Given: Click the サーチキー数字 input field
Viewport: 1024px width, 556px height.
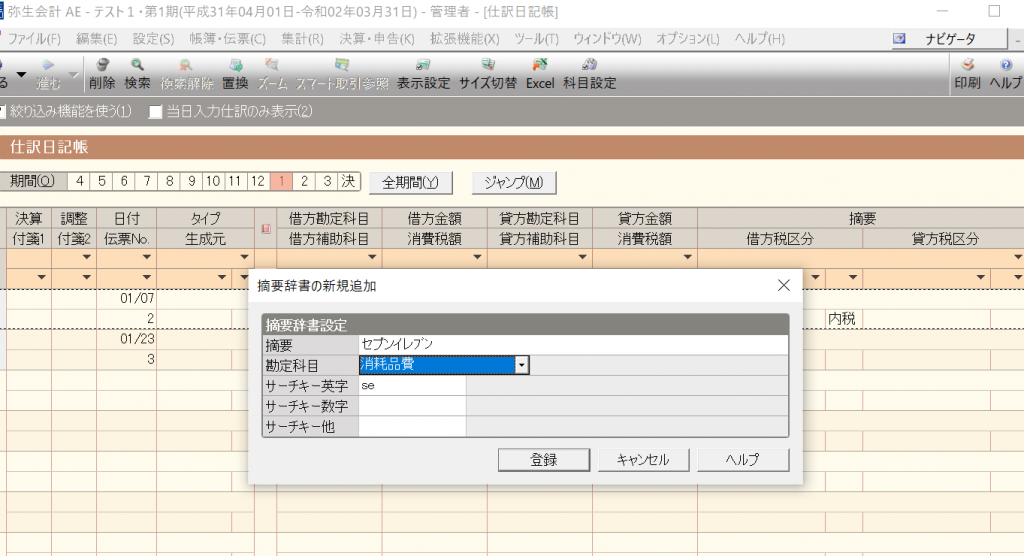Looking at the screenshot, I should pos(412,406).
